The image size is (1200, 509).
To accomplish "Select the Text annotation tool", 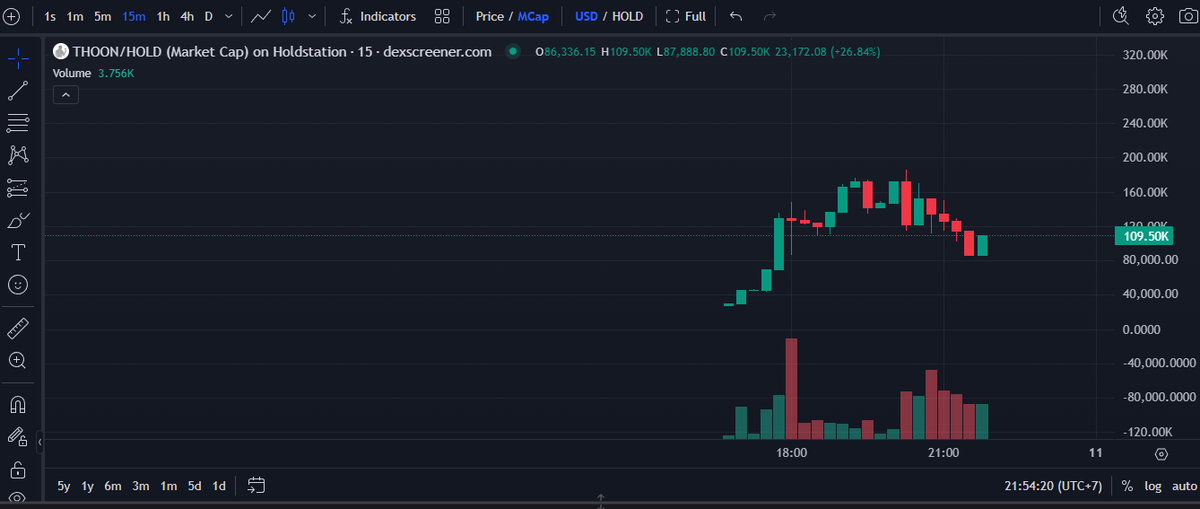I will point(17,251).
